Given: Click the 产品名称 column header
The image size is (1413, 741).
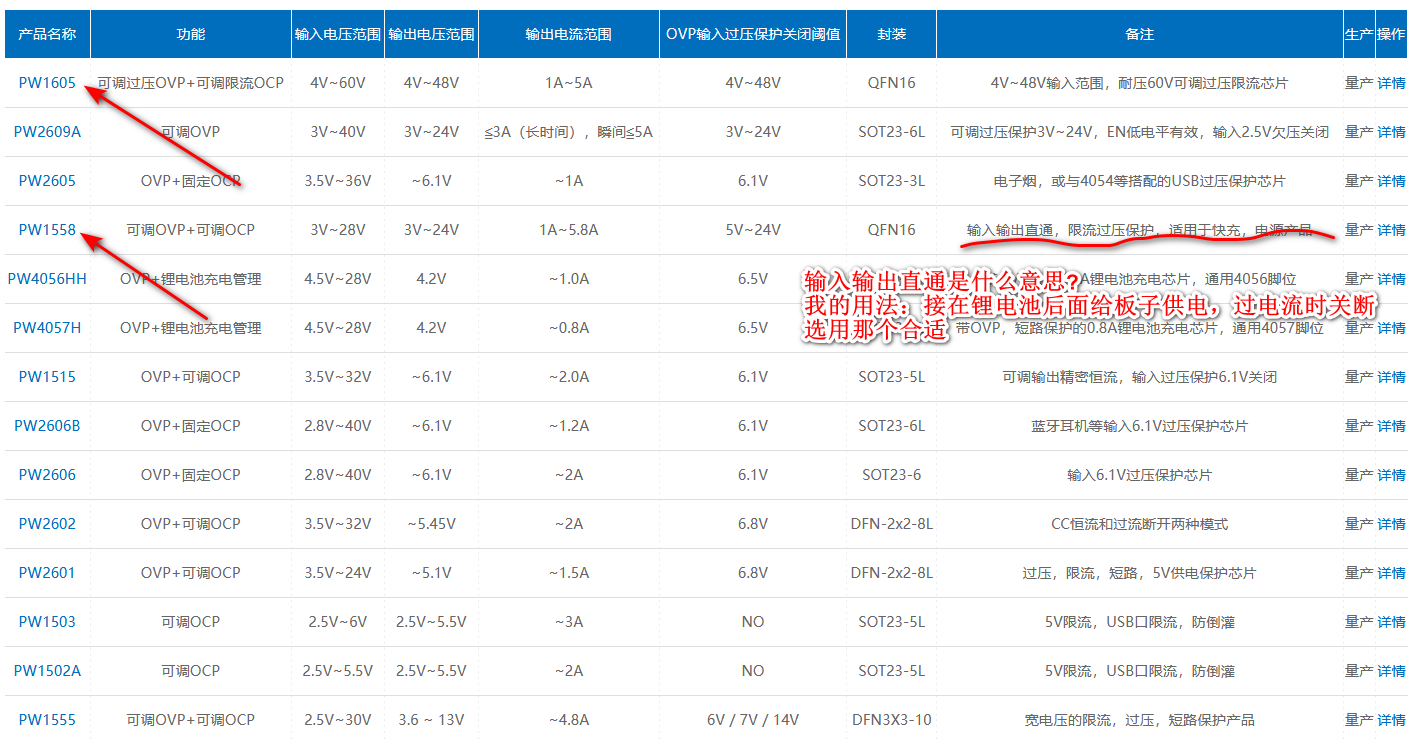Looking at the screenshot, I should click(x=47, y=34).
